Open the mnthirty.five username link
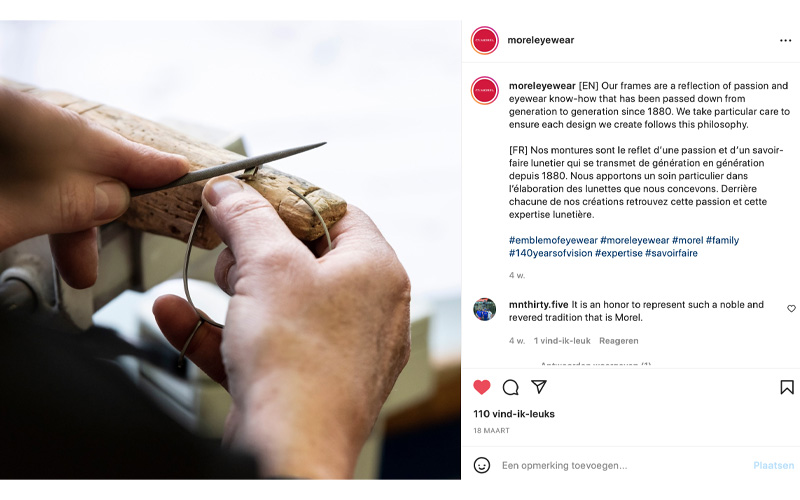Viewport: 800px width, 500px height. [538, 305]
